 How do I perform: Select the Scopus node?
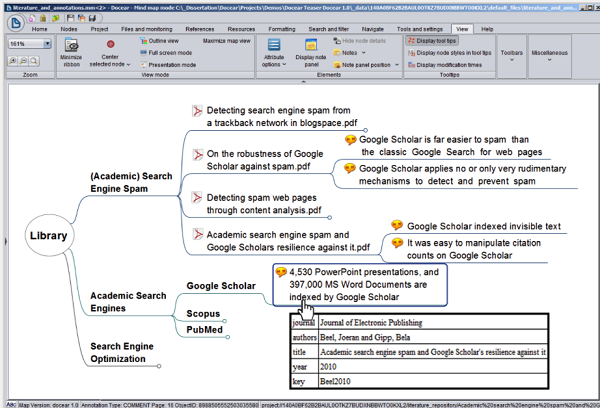pos(203,313)
